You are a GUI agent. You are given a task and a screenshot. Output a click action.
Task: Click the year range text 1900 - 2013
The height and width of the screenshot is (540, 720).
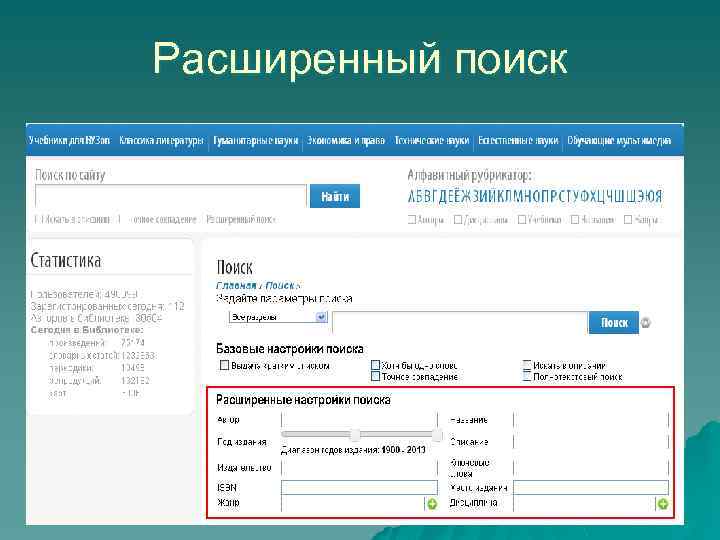403,450
